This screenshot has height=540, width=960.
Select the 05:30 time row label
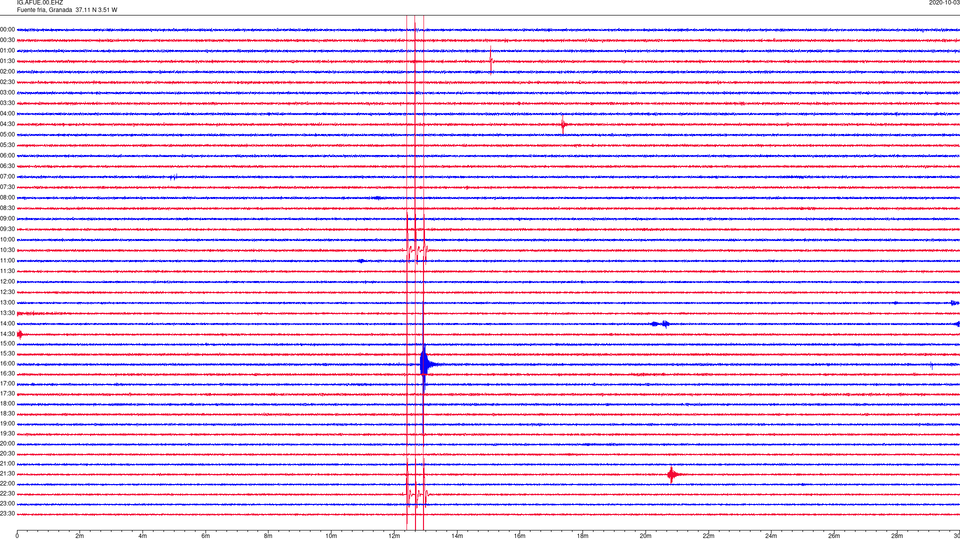pos(8,145)
